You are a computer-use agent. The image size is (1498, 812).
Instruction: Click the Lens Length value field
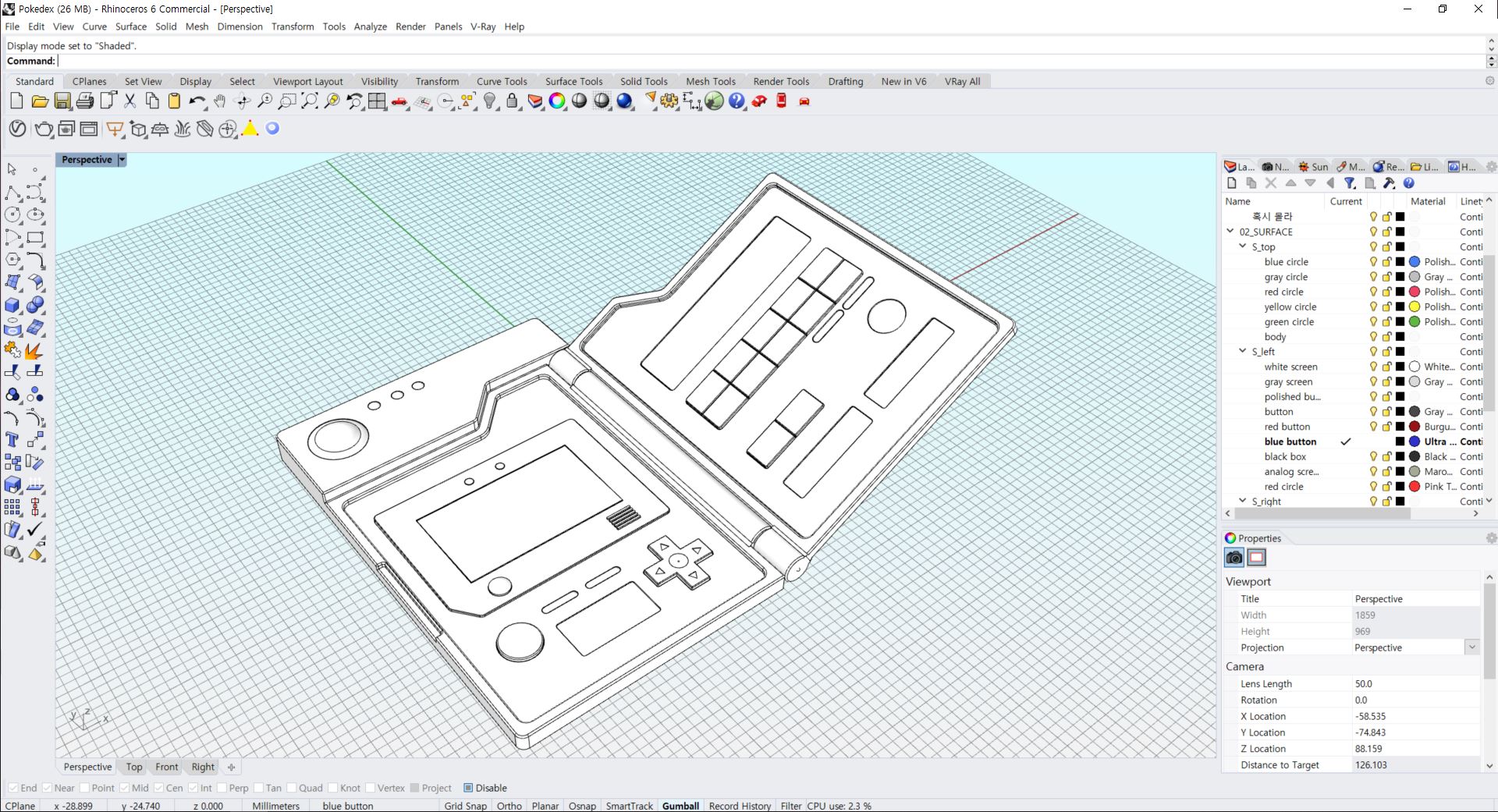click(x=1415, y=683)
